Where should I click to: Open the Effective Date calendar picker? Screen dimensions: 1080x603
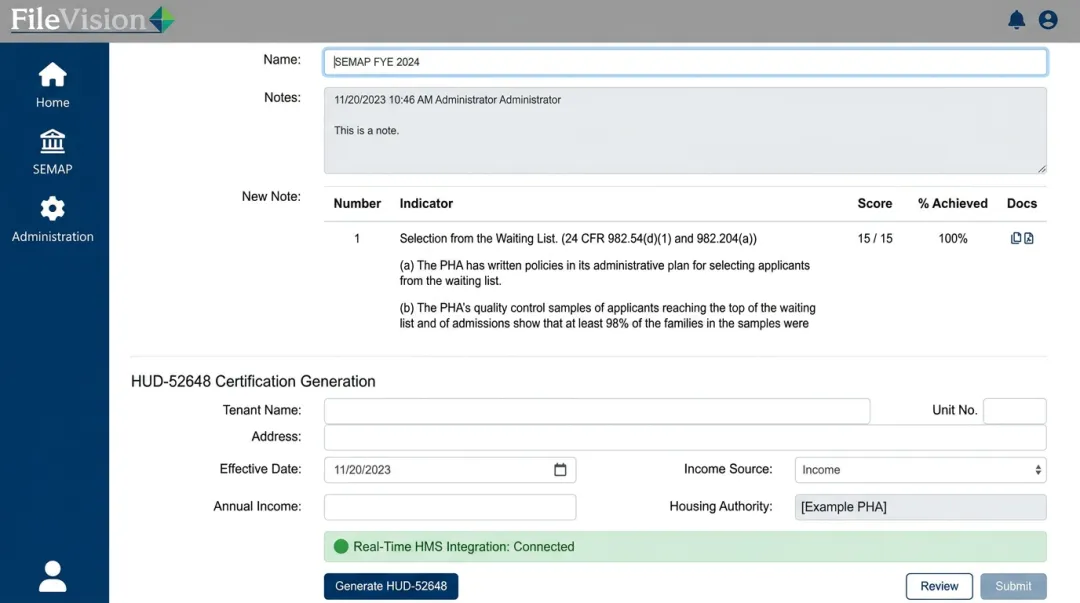pos(560,469)
